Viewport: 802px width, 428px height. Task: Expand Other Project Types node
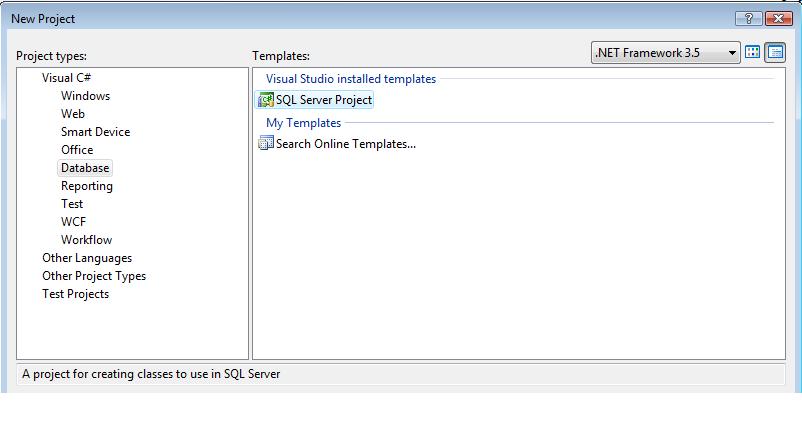[x=94, y=276]
